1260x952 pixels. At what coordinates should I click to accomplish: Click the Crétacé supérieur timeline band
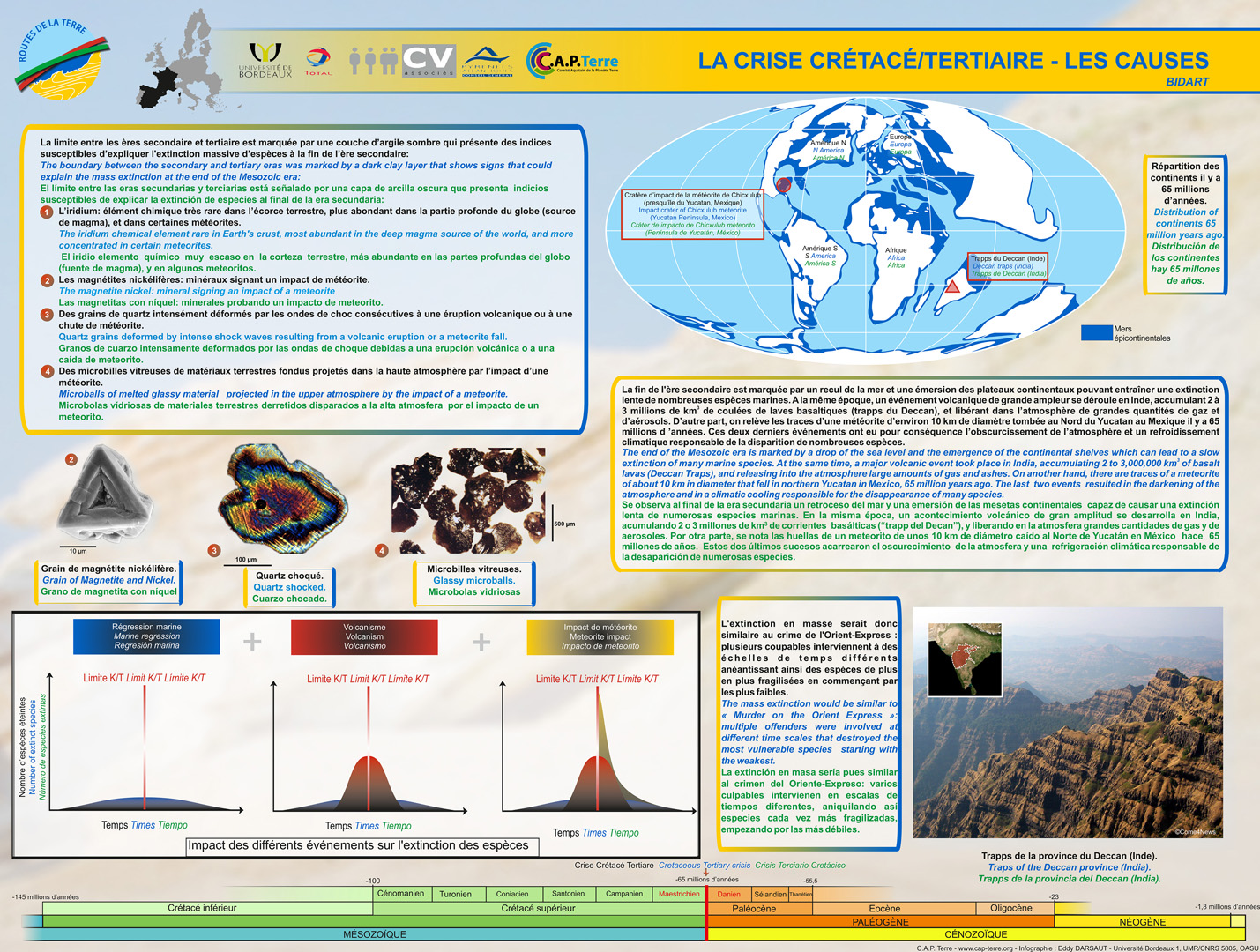(540, 908)
